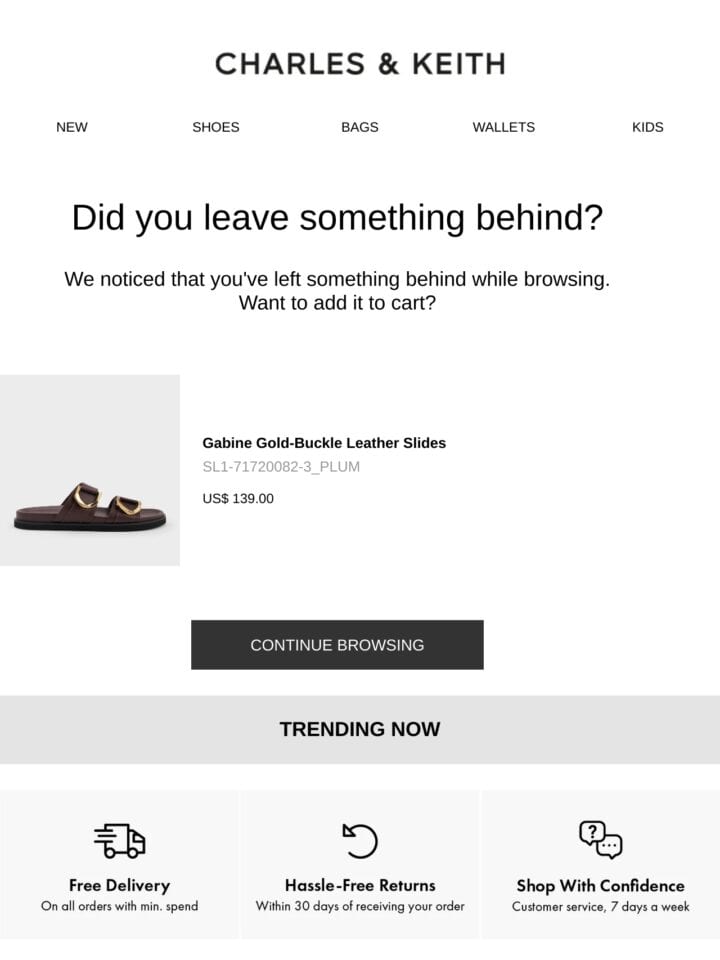This screenshot has height=960, width=720.
Task: Open the BAGS category
Action: (360, 127)
